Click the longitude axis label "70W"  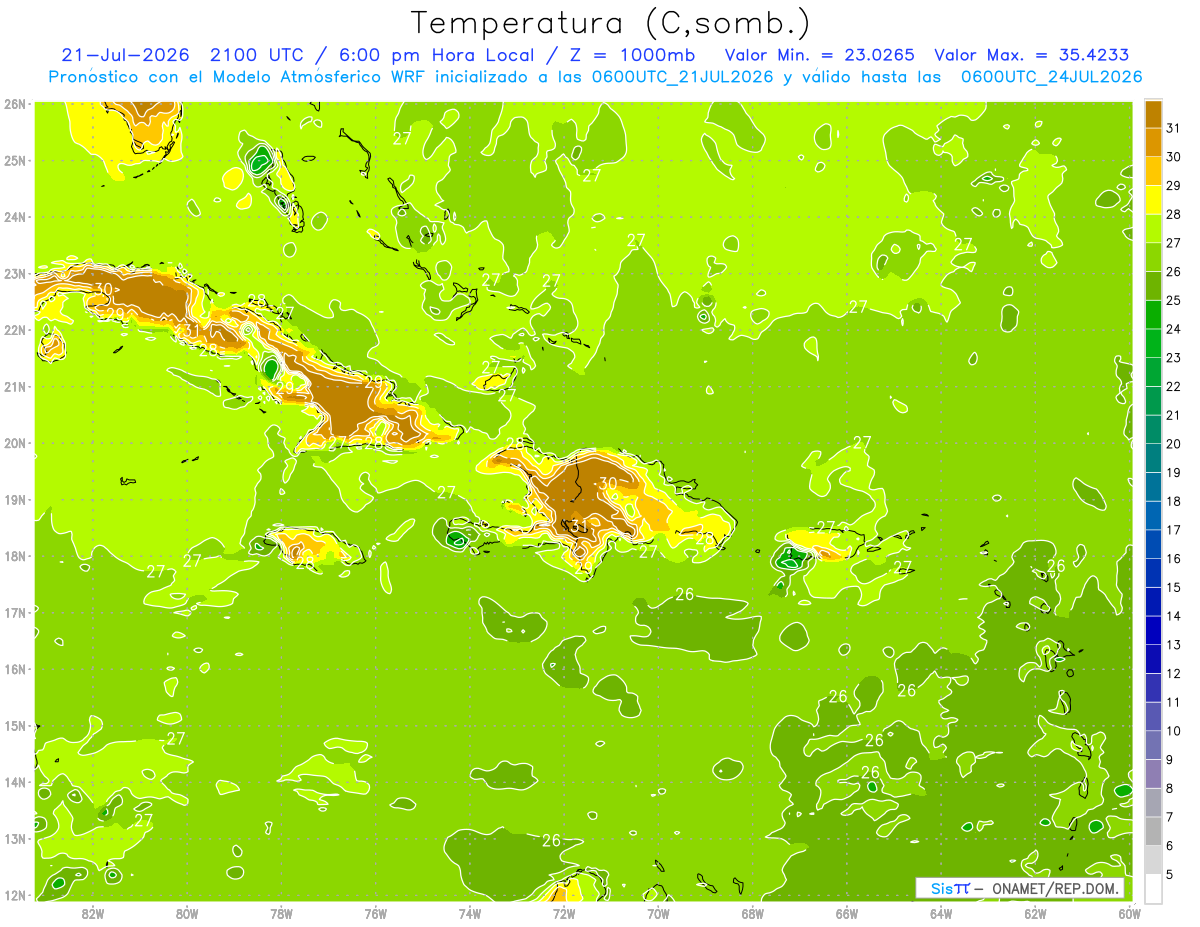tap(658, 913)
